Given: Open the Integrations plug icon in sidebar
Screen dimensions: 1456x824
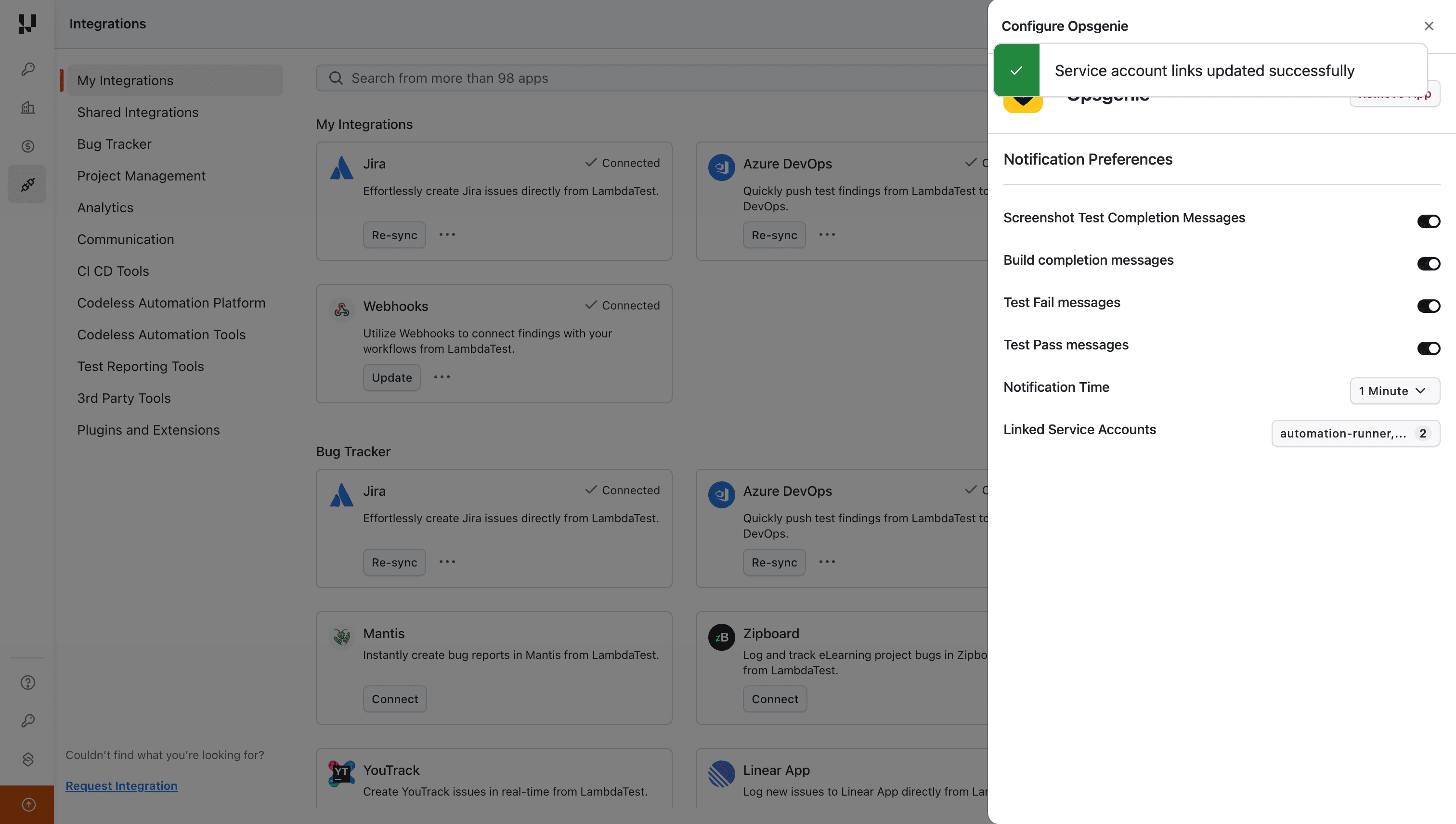Looking at the screenshot, I should point(26,184).
